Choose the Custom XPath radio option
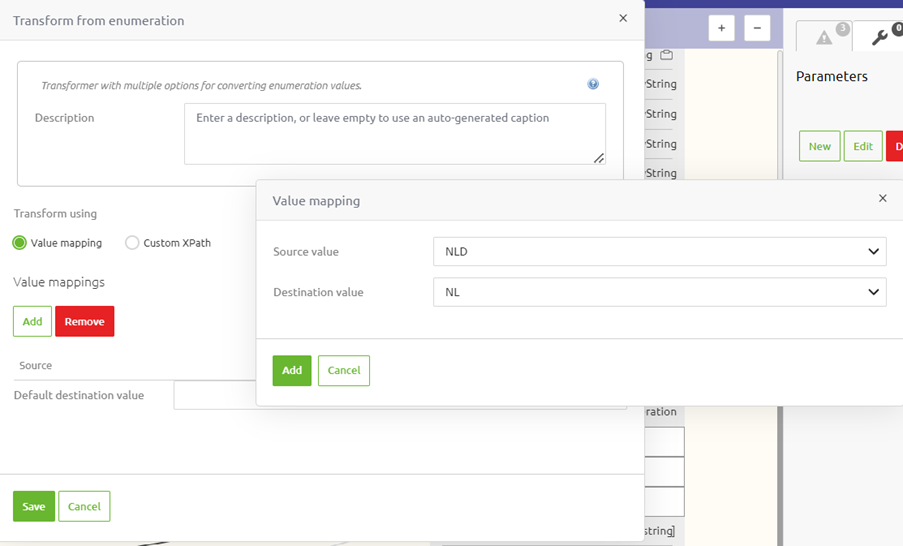This screenshot has height=546, width=903. click(x=132, y=243)
